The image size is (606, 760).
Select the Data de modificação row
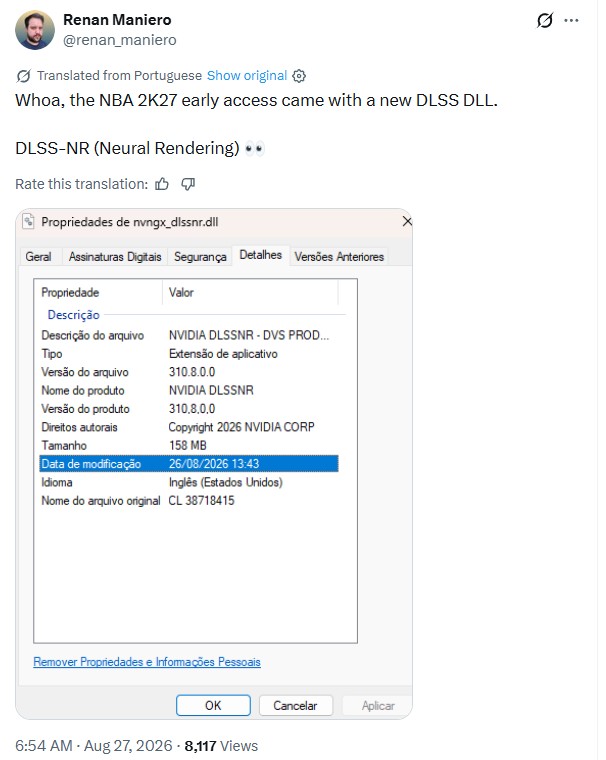(x=189, y=464)
